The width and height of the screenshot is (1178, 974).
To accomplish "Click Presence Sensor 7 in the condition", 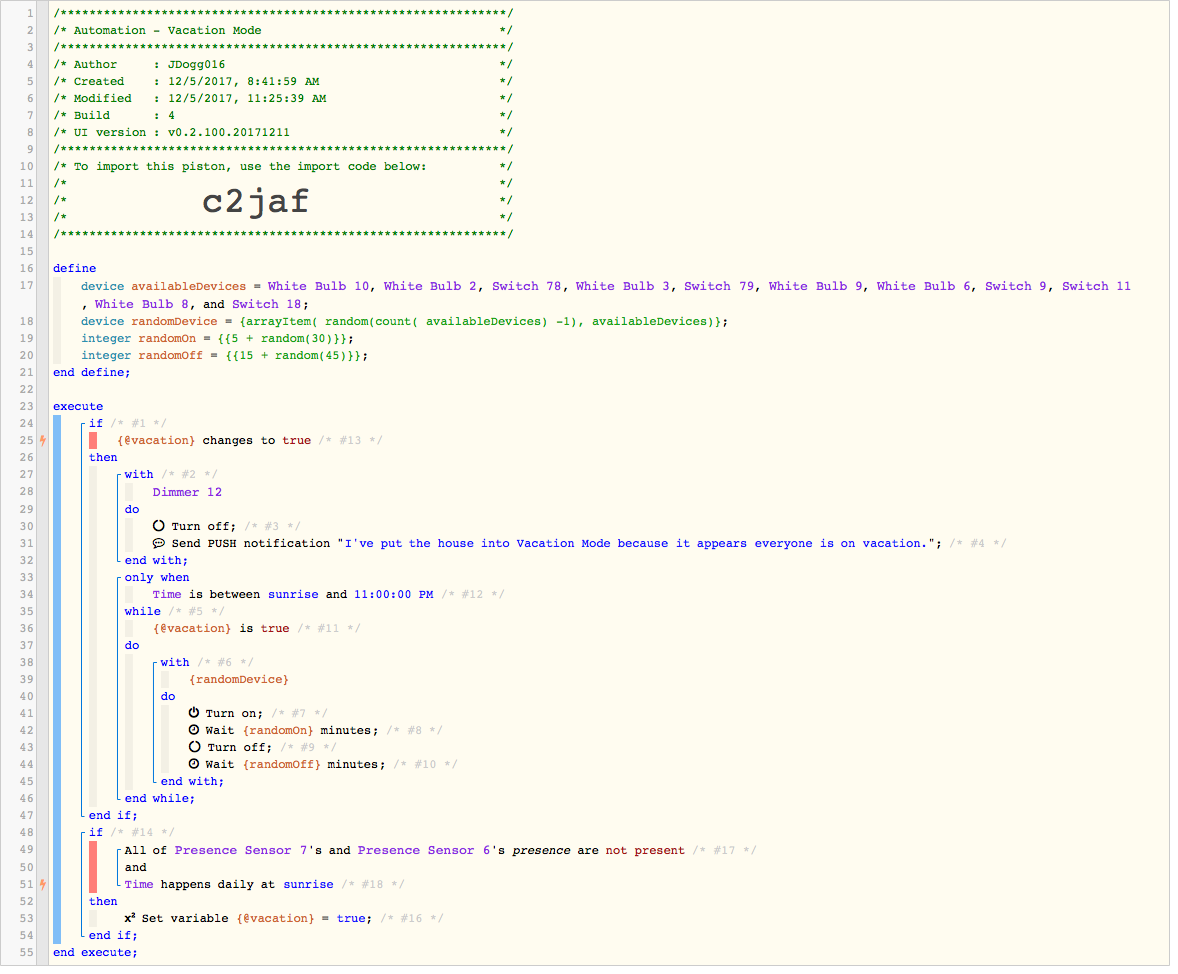I will click(240, 851).
